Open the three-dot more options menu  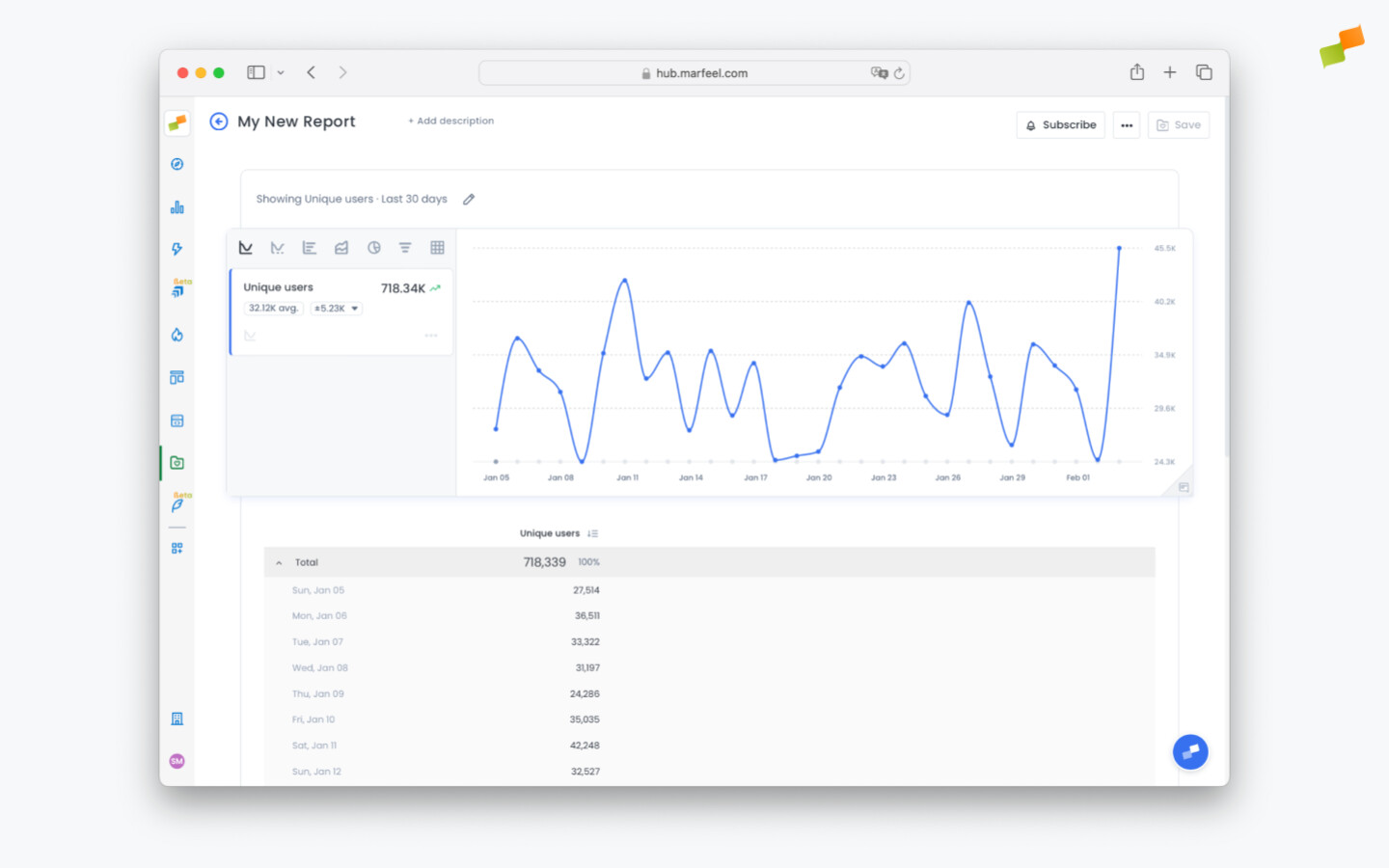(1126, 125)
